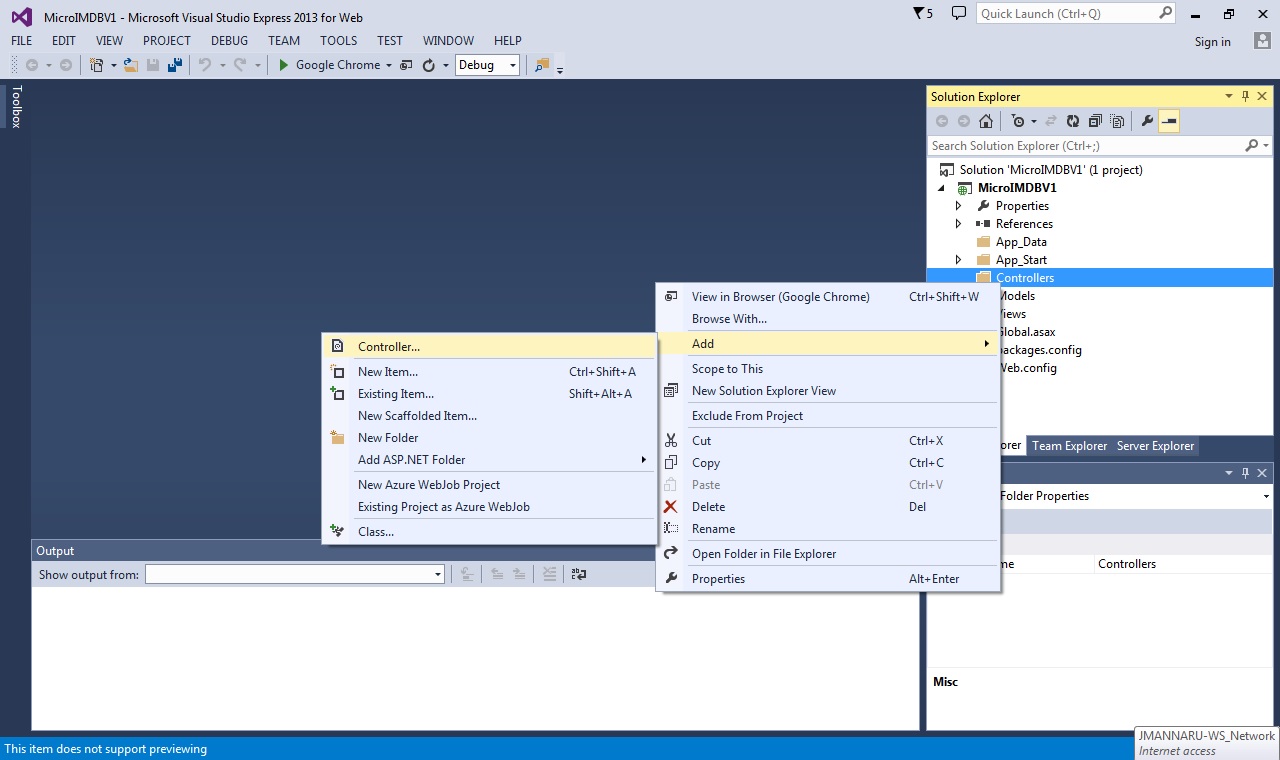Expand the References node

(958, 224)
